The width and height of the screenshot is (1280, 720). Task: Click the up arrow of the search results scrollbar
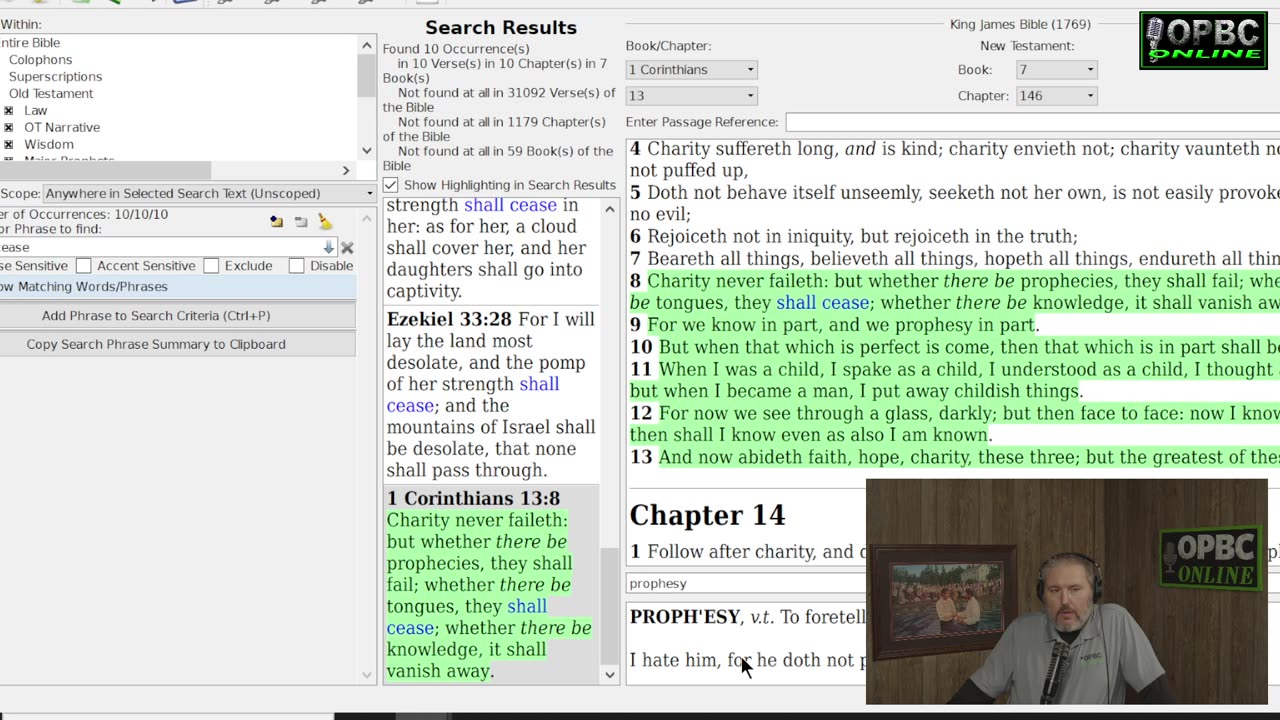[610, 209]
